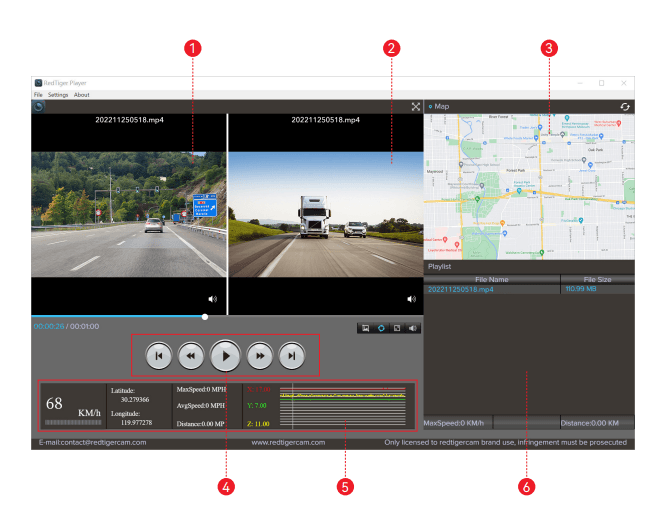Click the Z: 11.00 sensor value
Screen dimensions: 670x527
tap(258, 424)
